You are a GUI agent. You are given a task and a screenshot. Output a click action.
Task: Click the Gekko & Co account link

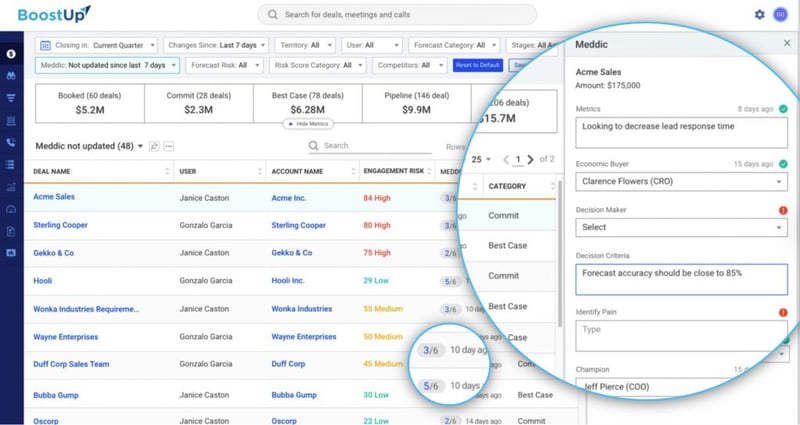point(292,253)
